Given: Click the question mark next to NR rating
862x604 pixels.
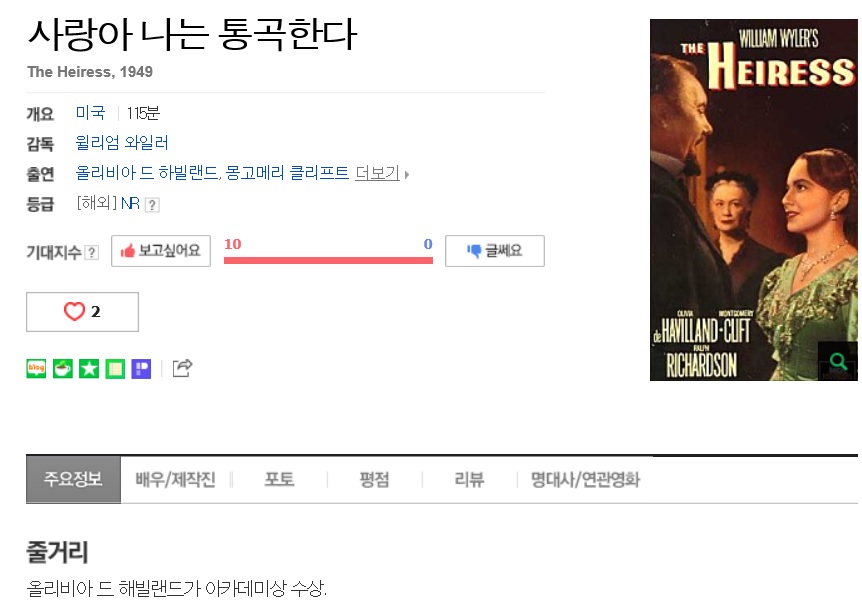Looking at the screenshot, I should point(152,205).
